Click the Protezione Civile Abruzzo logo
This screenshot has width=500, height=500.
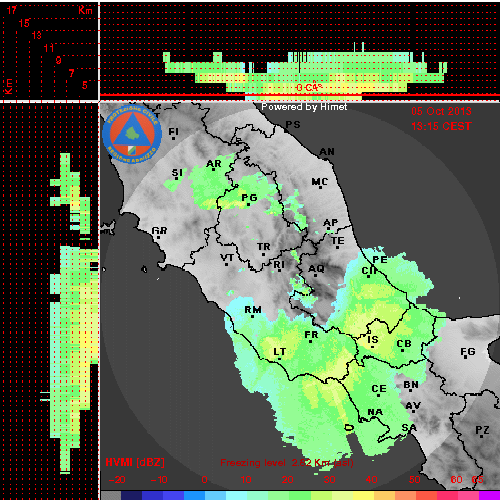[x=132, y=134]
